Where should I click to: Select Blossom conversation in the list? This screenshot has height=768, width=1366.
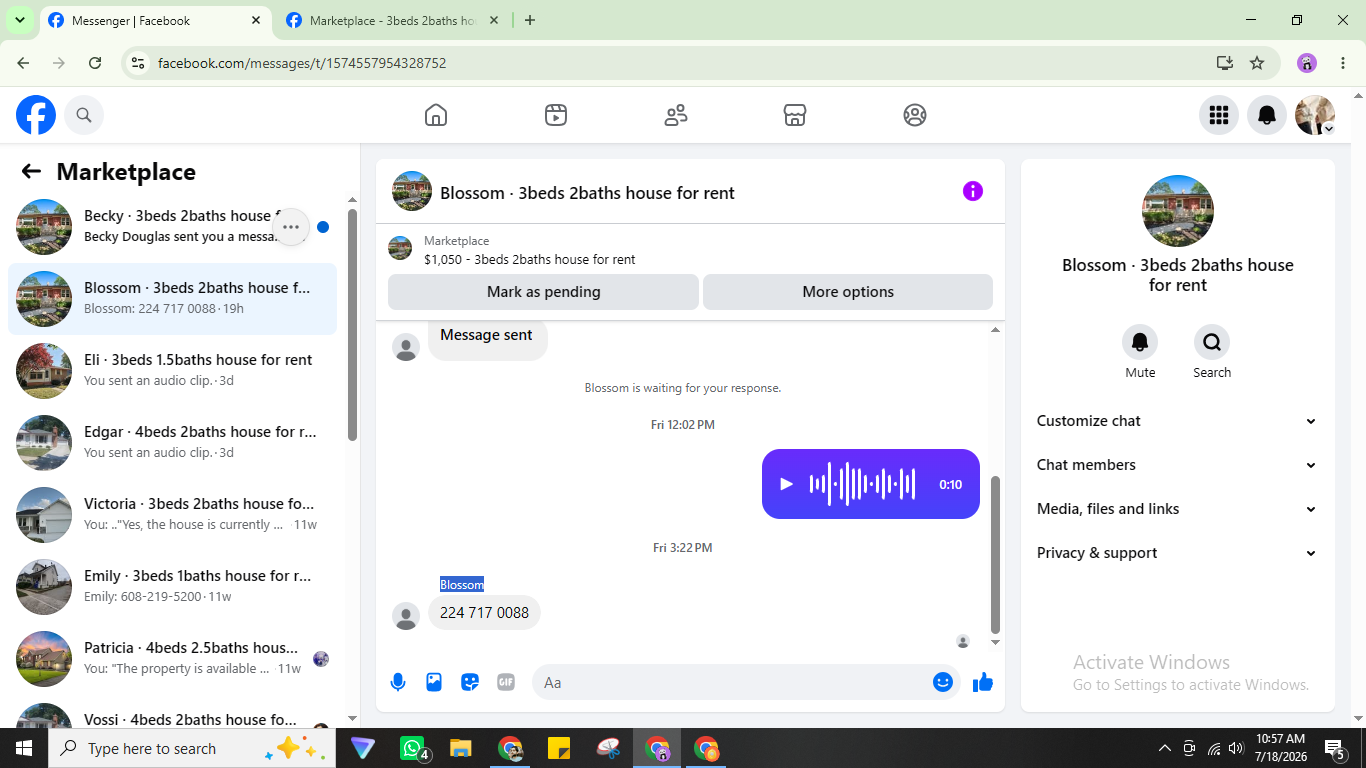tap(172, 299)
